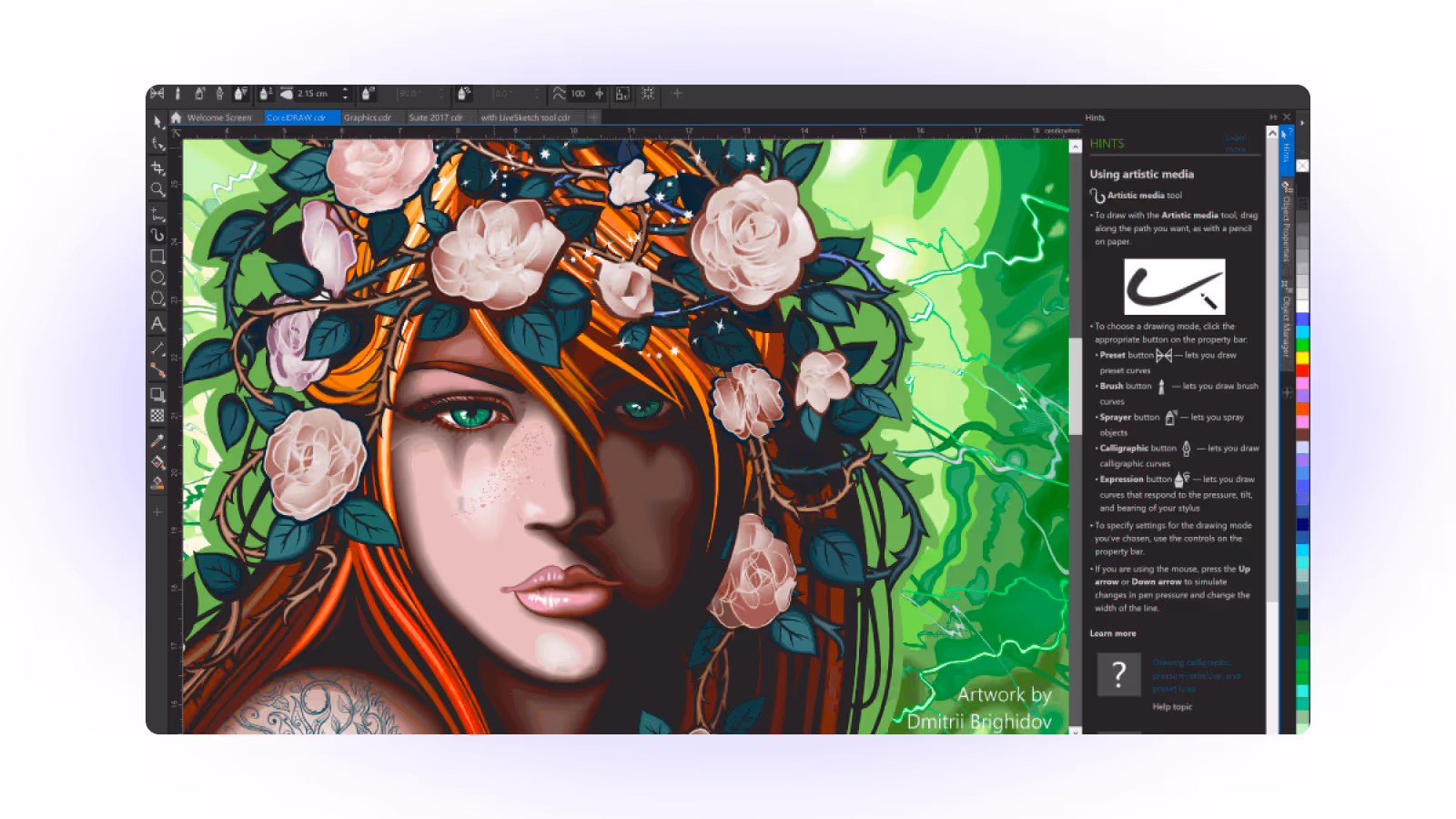The height and width of the screenshot is (819, 1456).
Task: Open the question mark Help topic icon
Action: pyautogui.click(x=1119, y=674)
